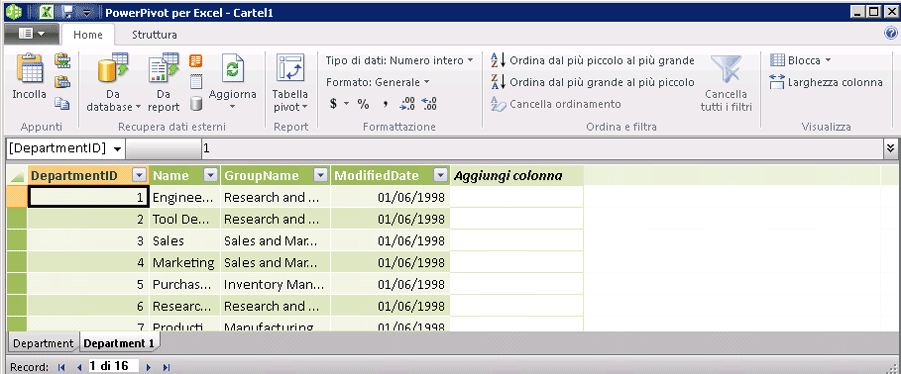Click the paste-replace icon in the Appunti group
Screen dimensions: 901x374
click(62, 82)
